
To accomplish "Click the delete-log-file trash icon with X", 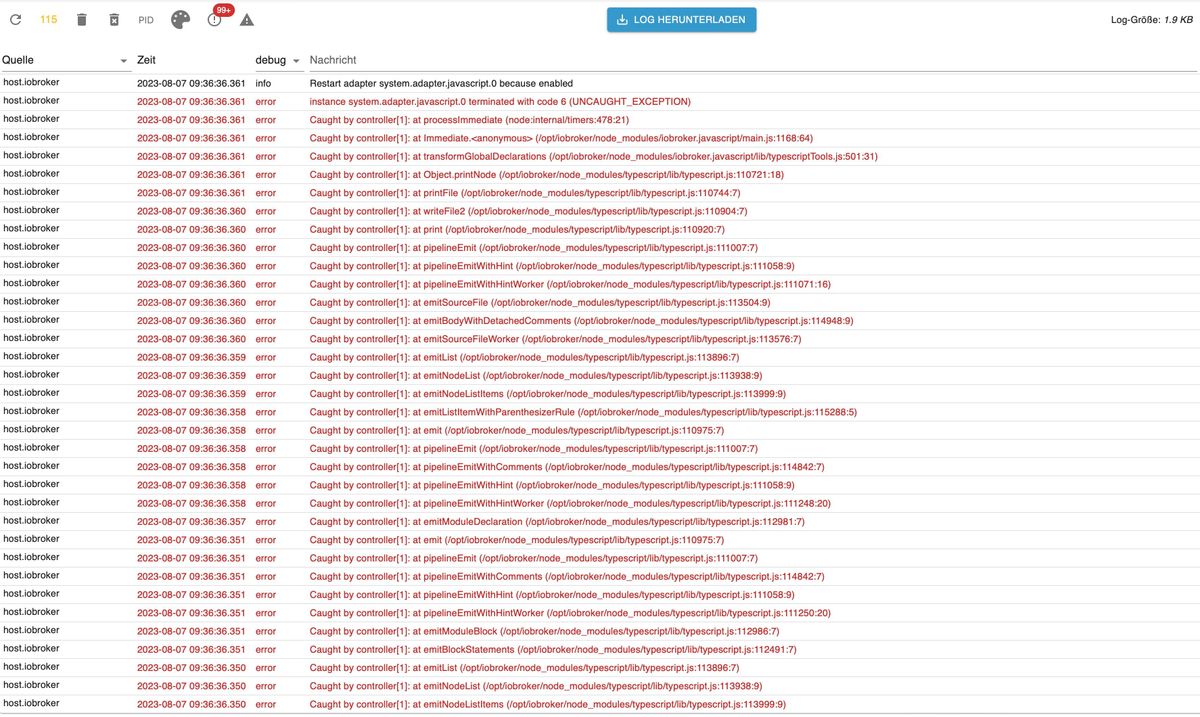I will 114,19.
